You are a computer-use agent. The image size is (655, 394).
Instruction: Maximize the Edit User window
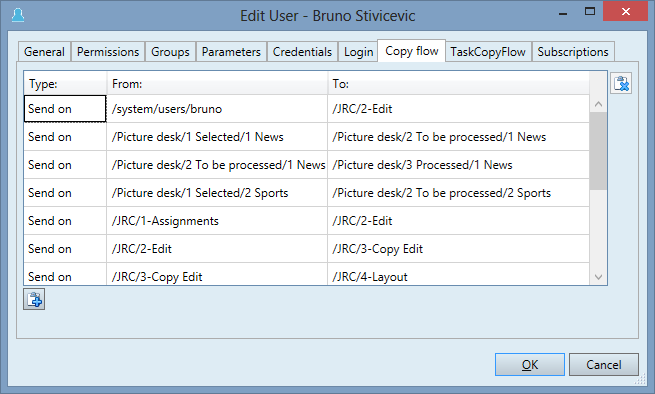(589, 12)
